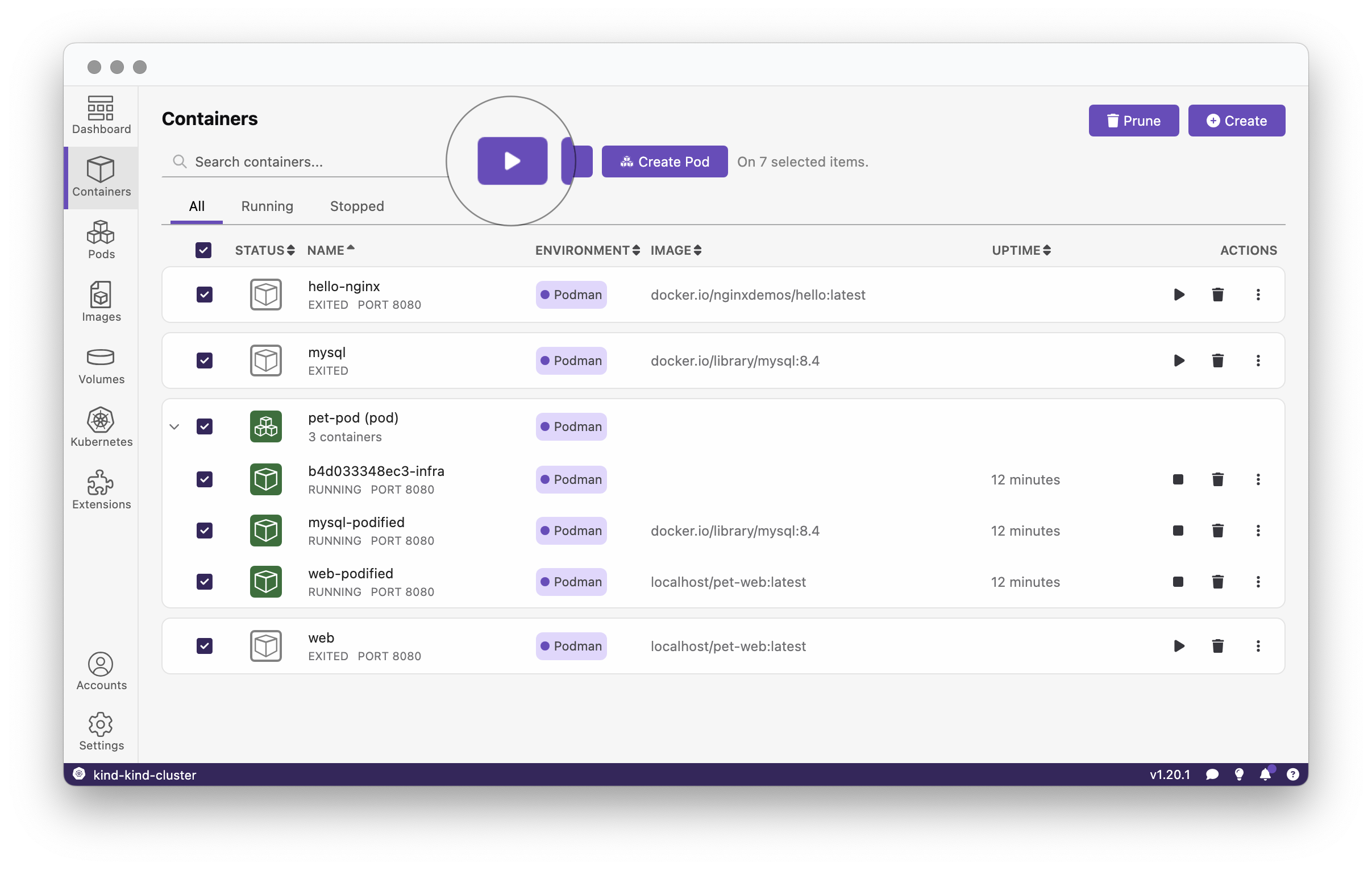Screen dimensions: 1372x870
Task: Deselect the web container checkbox
Action: point(204,645)
